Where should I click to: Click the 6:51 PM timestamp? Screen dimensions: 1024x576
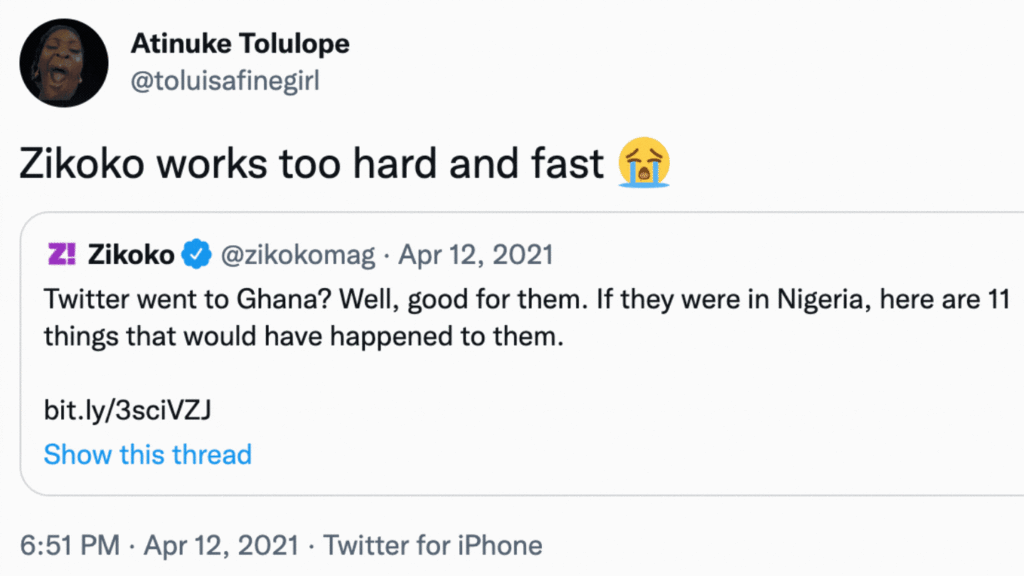point(69,546)
